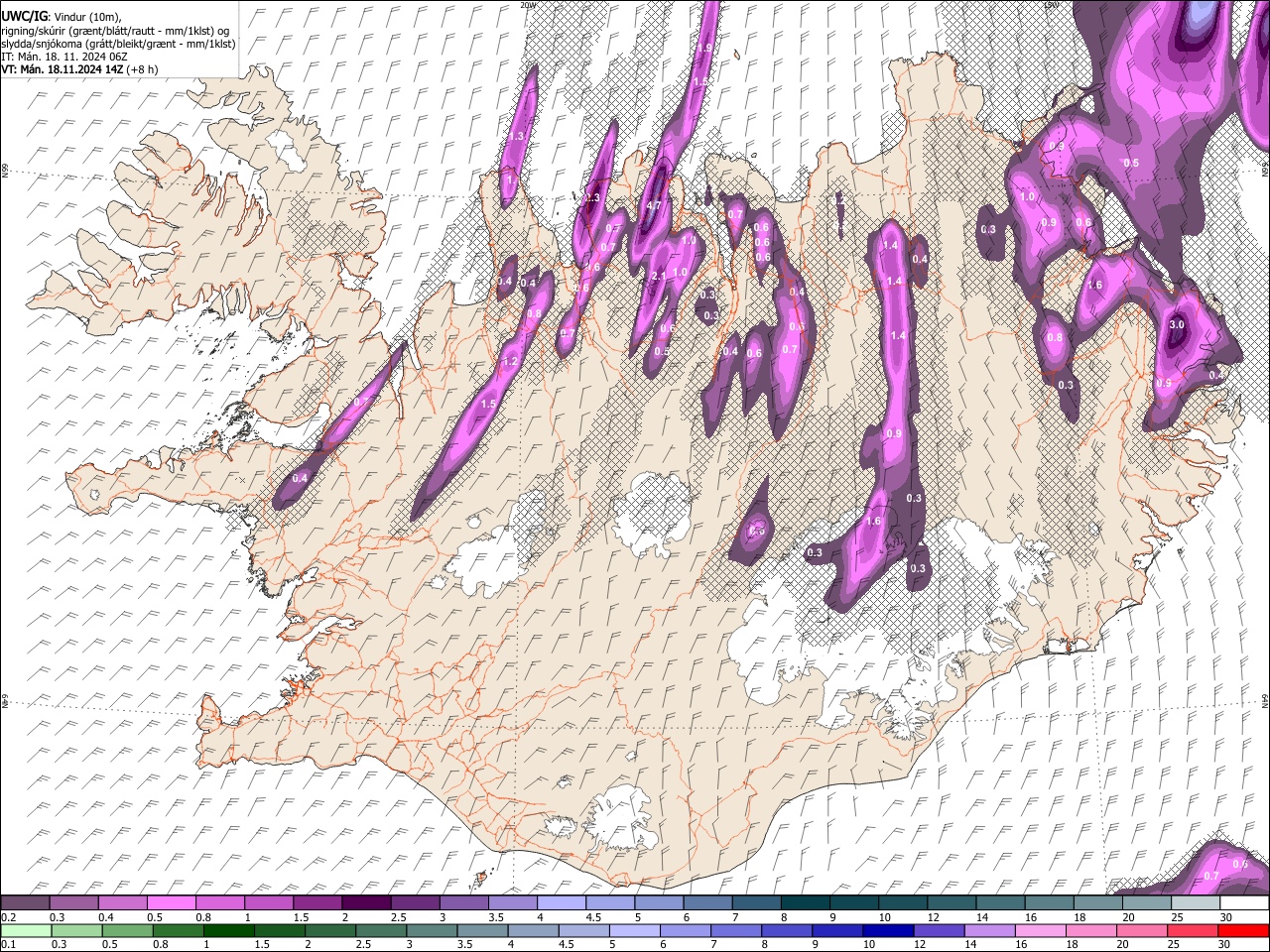
Task: Click the pale lavender top-row swatch above 4
Action: click(x=562, y=902)
